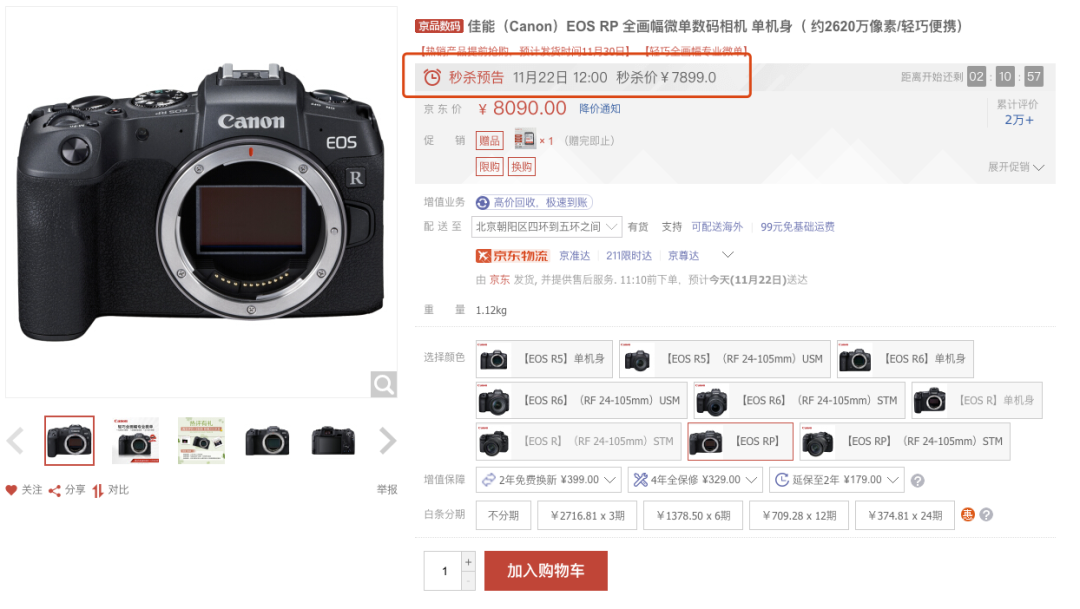Add to cart with 加入购物车 button
This screenshot has width=1080, height=609.
tap(546, 571)
